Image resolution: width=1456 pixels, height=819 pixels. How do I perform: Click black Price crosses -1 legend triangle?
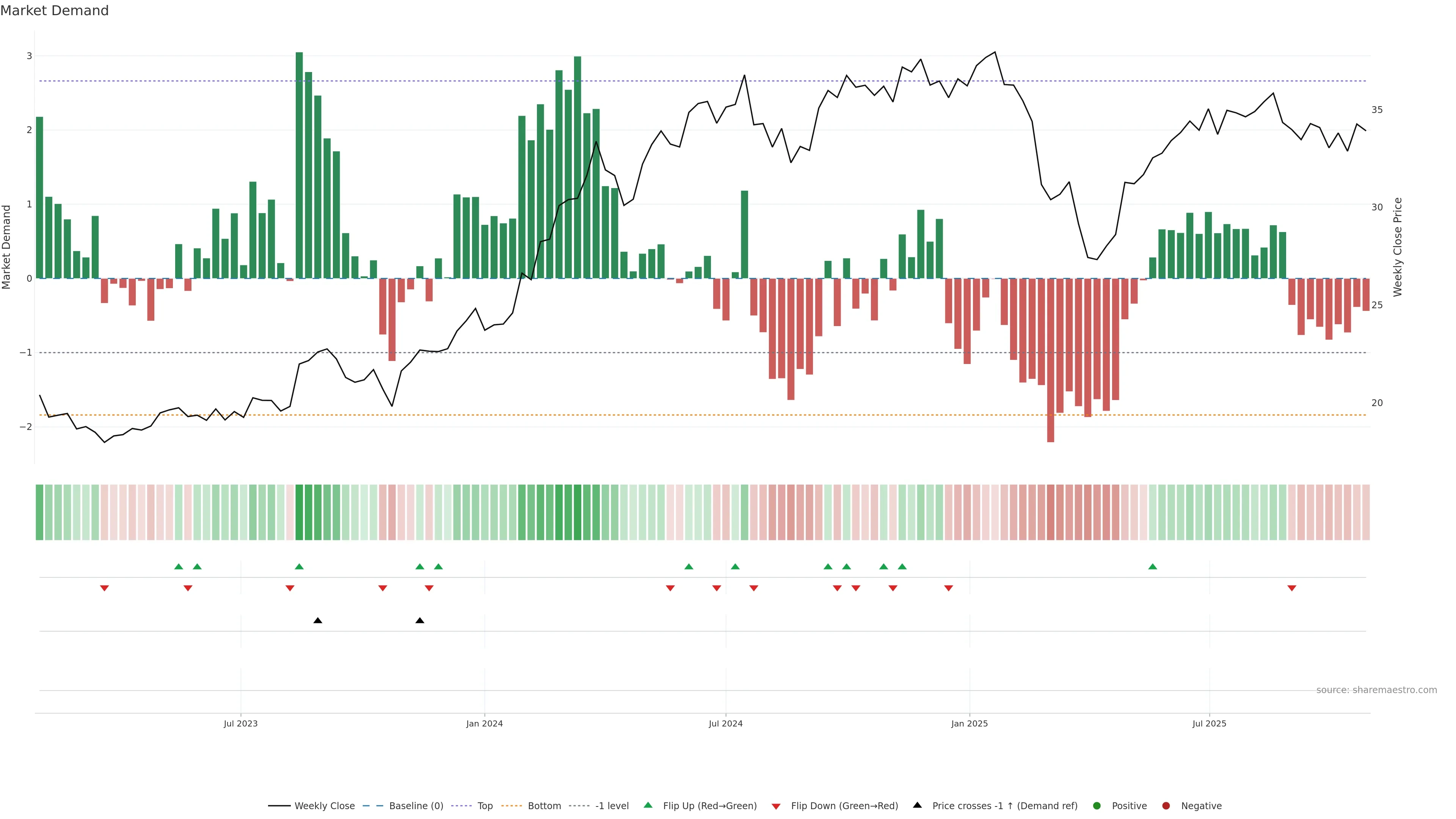coord(917,805)
